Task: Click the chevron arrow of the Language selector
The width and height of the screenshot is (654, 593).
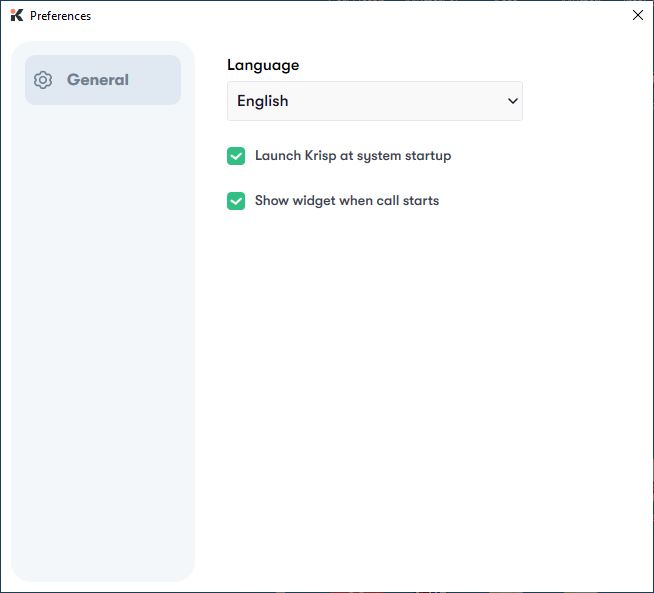Action: tap(513, 101)
